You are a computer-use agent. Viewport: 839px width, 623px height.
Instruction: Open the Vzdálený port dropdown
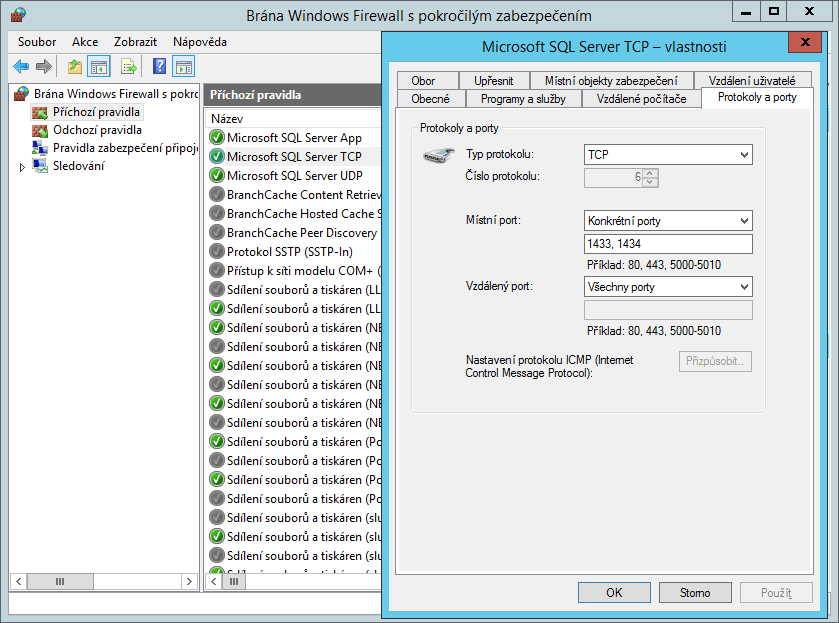(667, 287)
